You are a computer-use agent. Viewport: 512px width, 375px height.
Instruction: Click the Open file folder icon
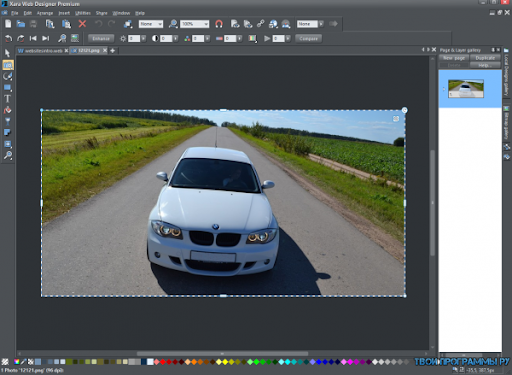coord(21,24)
